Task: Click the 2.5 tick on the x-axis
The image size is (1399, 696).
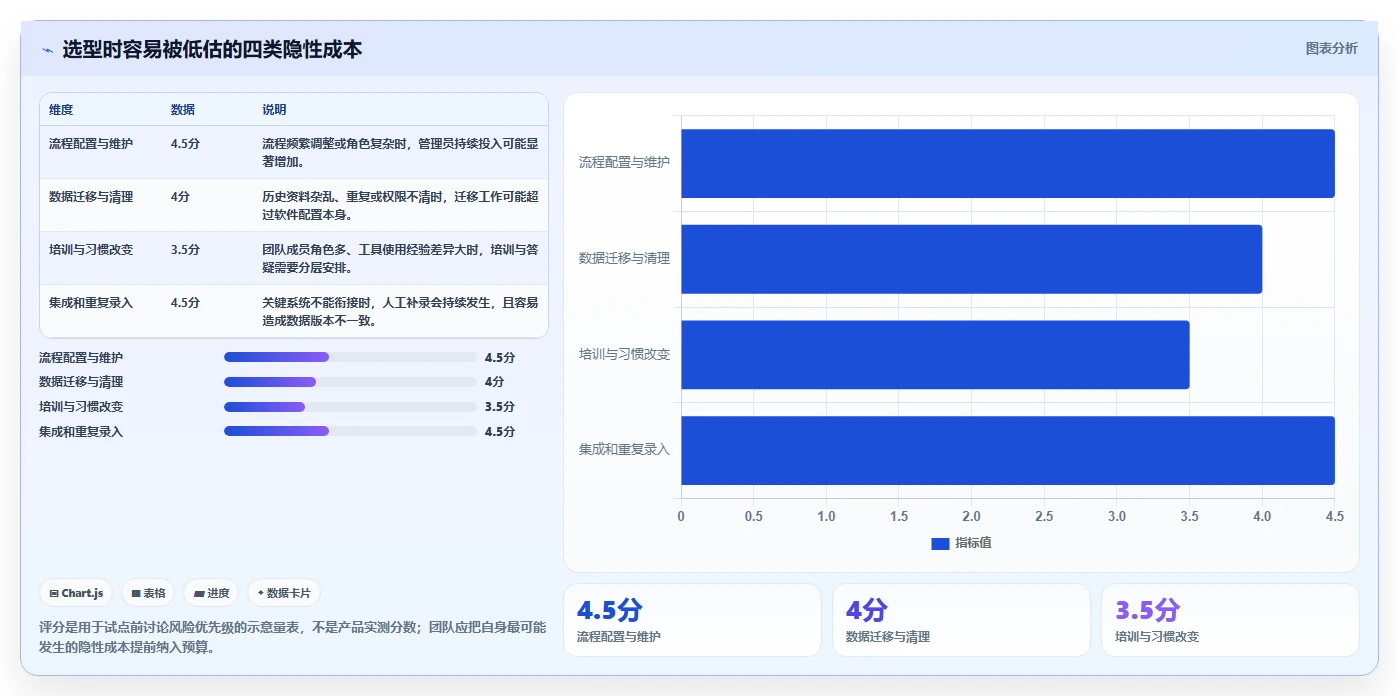Action: (1044, 516)
